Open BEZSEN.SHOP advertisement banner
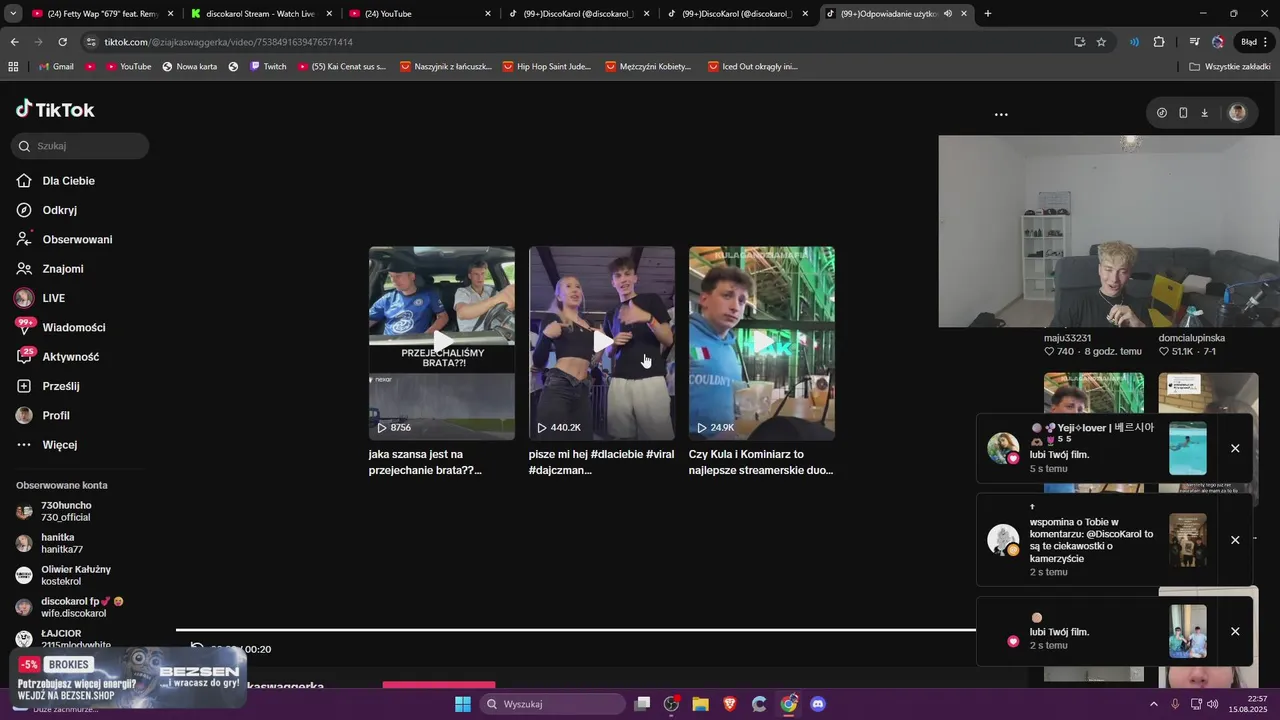 pyautogui.click(x=128, y=678)
